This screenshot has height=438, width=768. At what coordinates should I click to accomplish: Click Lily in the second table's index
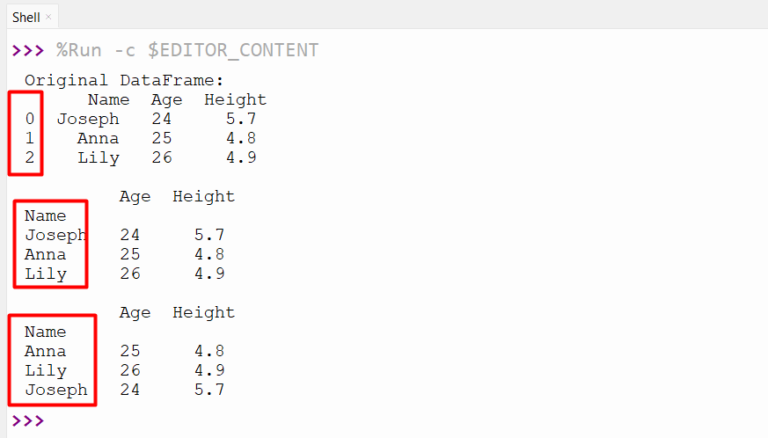(45, 274)
